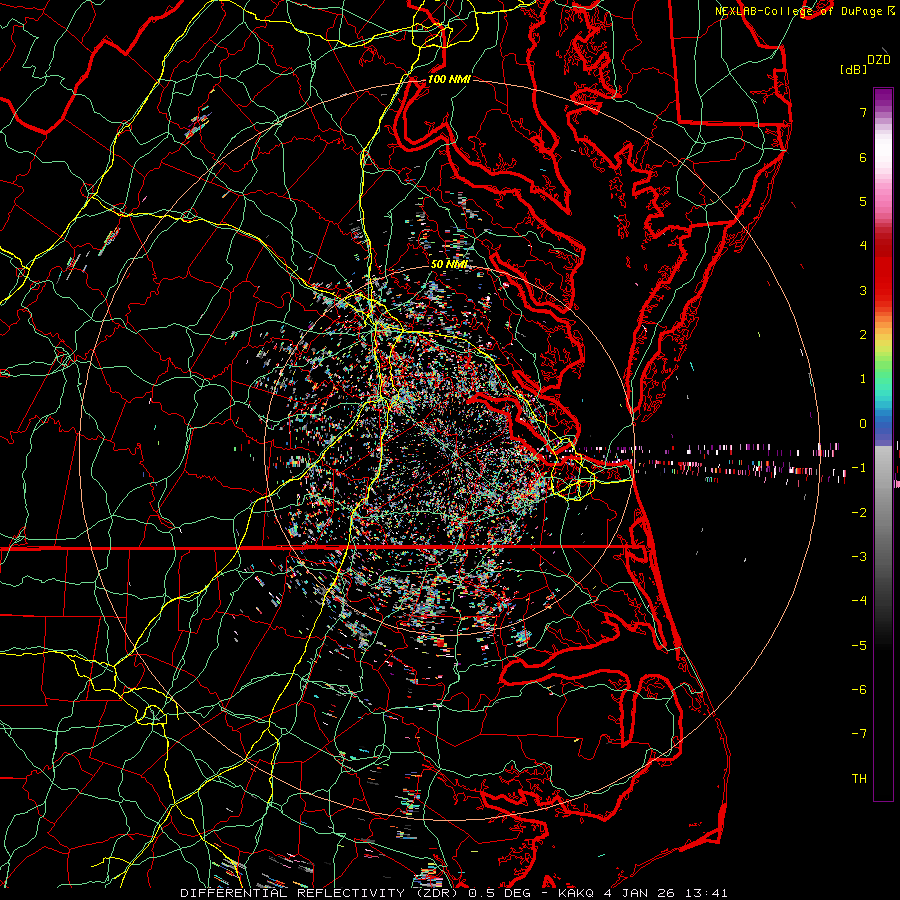The width and height of the screenshot is (900, 900).
Task: Click the '7' value on the color scale
Action: [x=863, y=112]
